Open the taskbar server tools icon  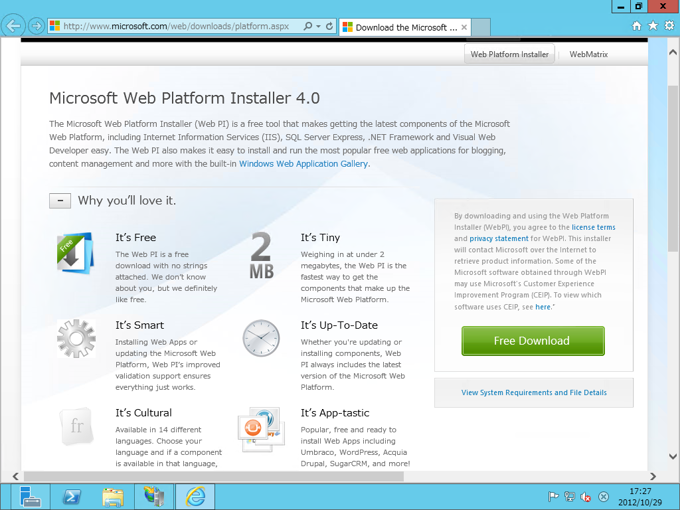pos(154,497)
